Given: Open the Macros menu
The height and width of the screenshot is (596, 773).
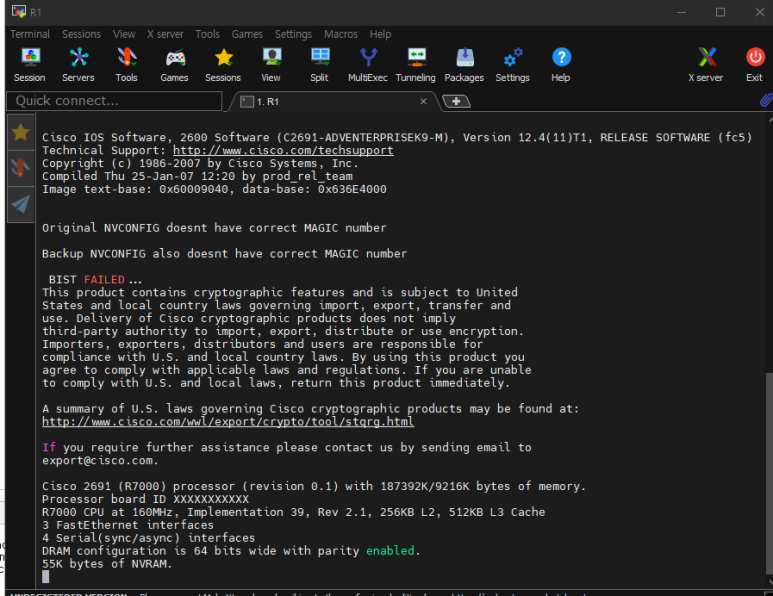Looking at the screenshot, I should 341,34.
